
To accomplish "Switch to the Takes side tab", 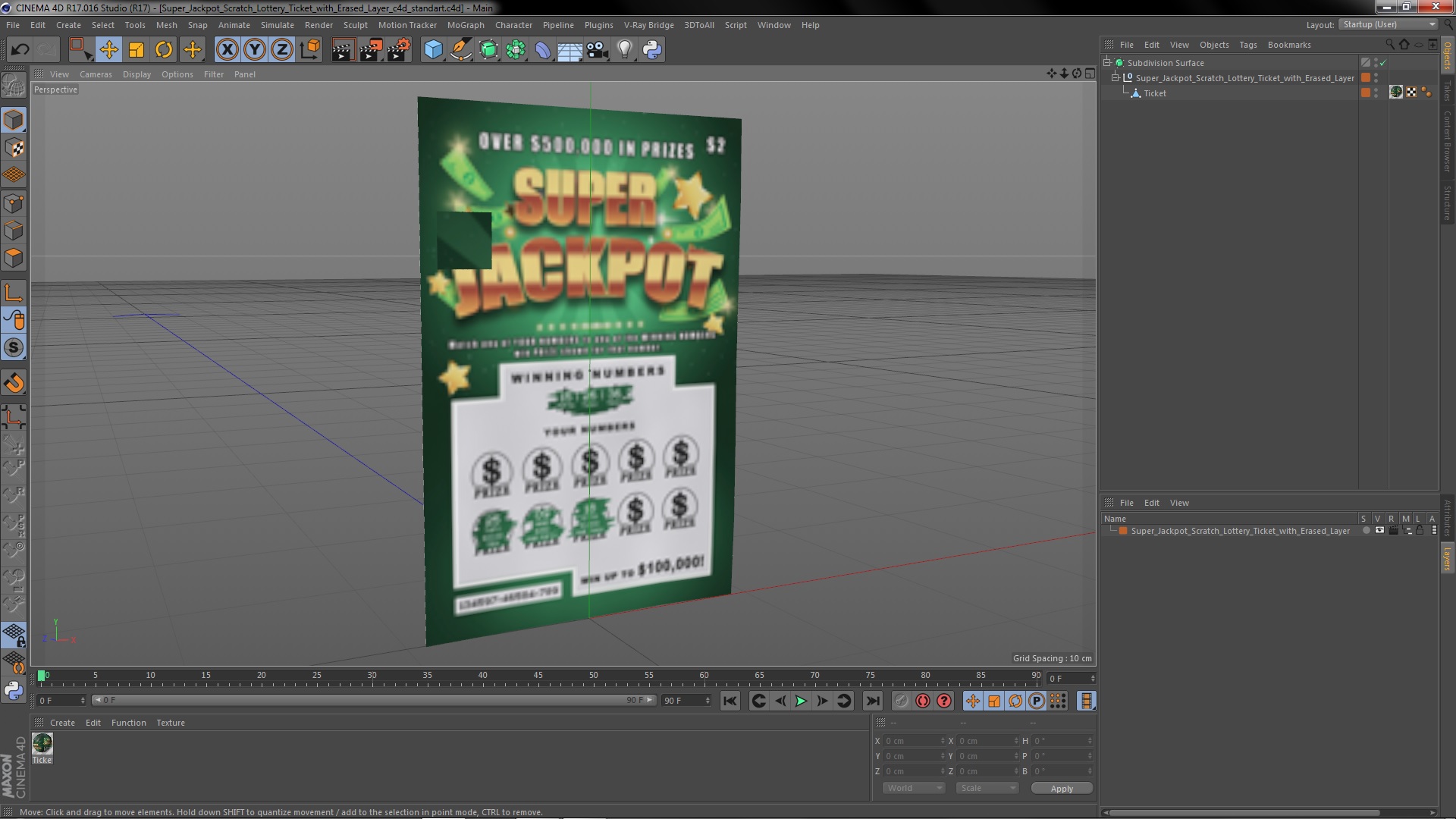I will pyautogui.click(x=1447, y=92).
